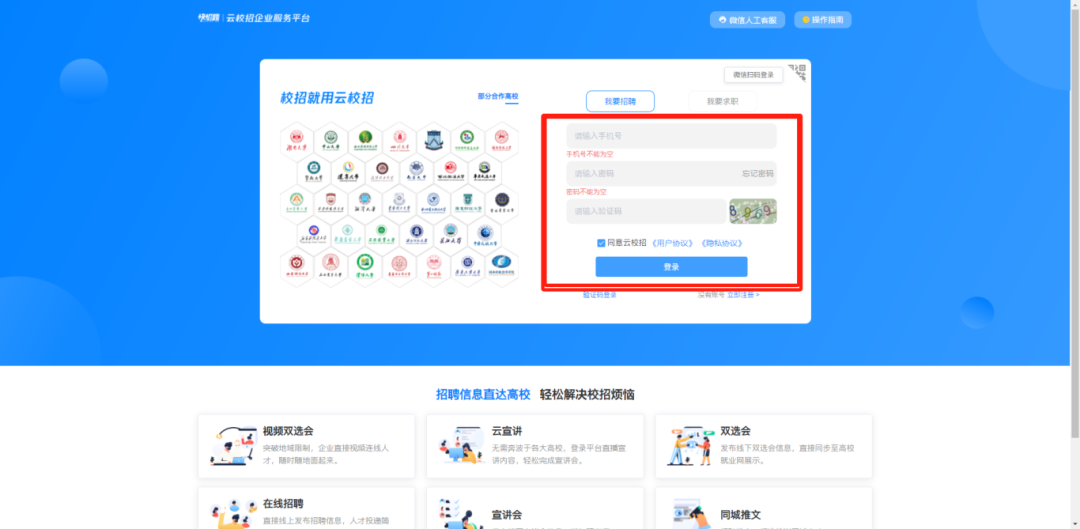Click 立即注册 to register an account
The image size is (1080, 529).
pos(742,295)
